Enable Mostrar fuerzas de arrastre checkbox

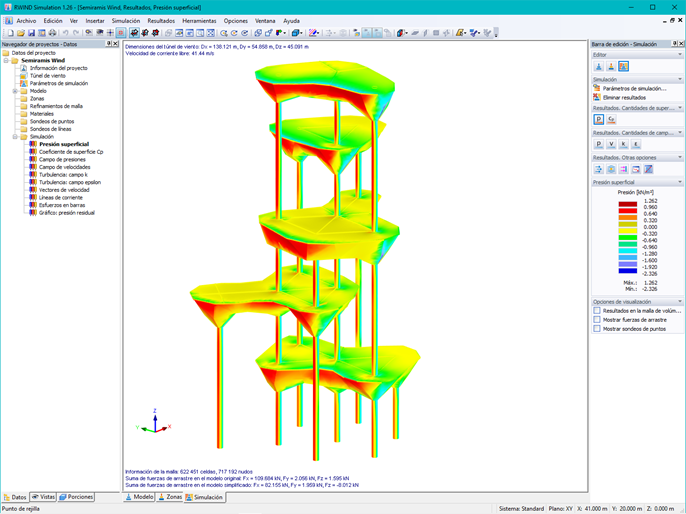pos(597,320)
